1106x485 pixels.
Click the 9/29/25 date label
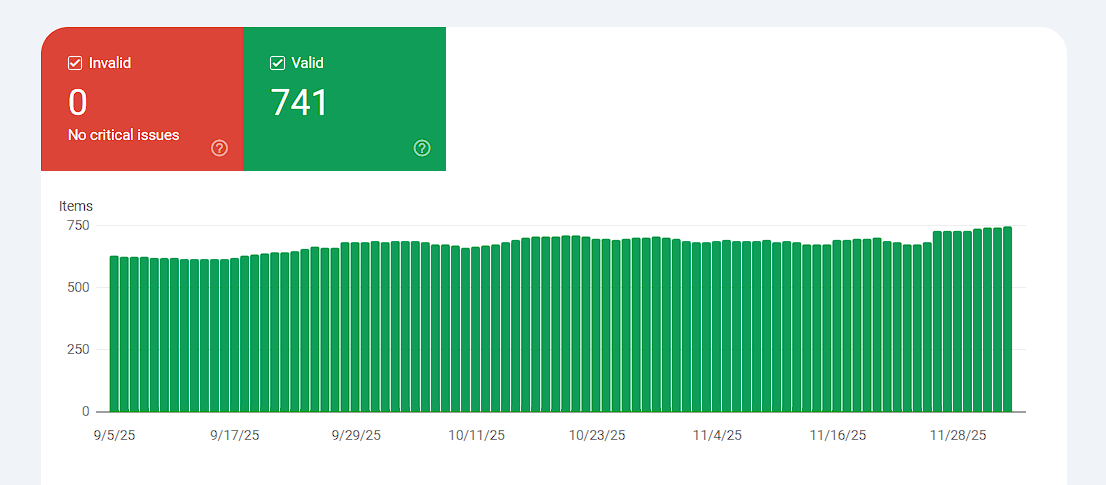click(x=356, y=436)
